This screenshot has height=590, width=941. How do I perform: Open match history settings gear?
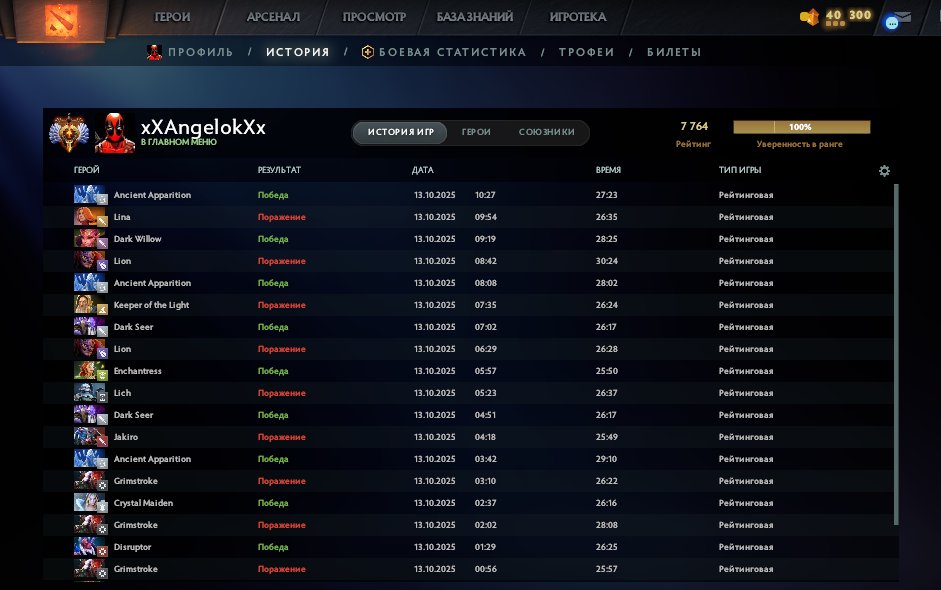coord(884,171)
